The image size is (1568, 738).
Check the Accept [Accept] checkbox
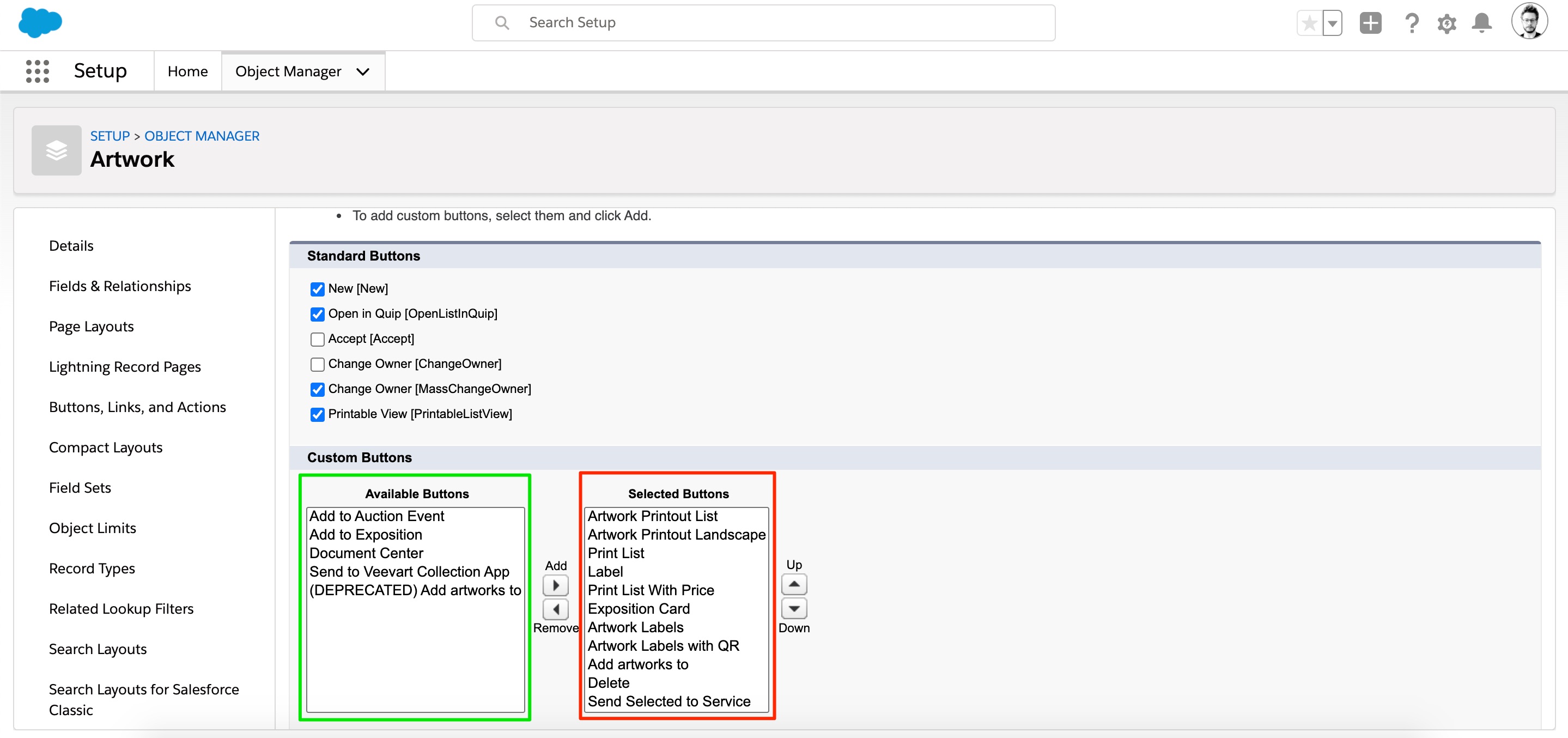(x=317, y=339)
